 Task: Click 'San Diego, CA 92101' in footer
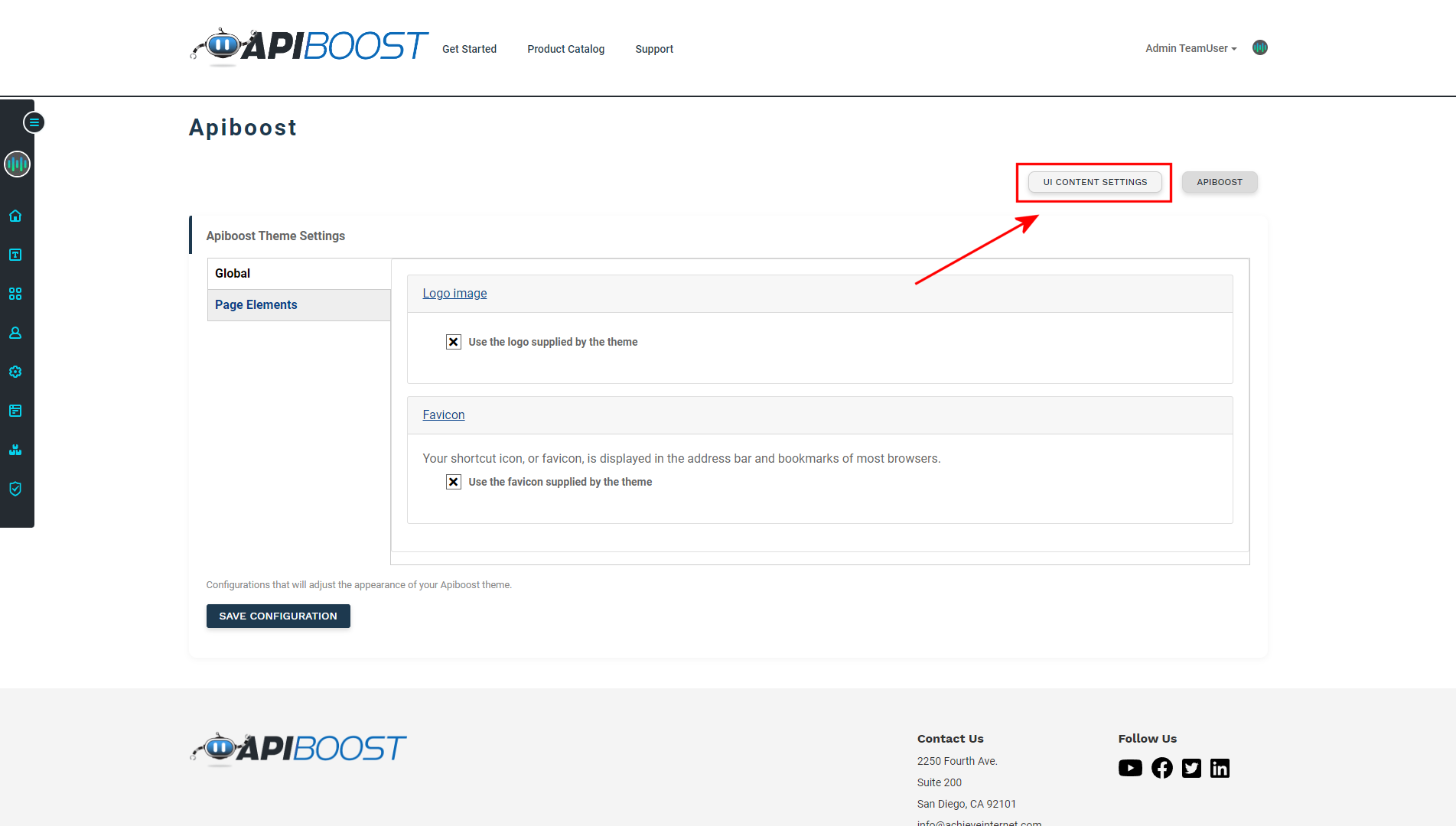(966, 804)
